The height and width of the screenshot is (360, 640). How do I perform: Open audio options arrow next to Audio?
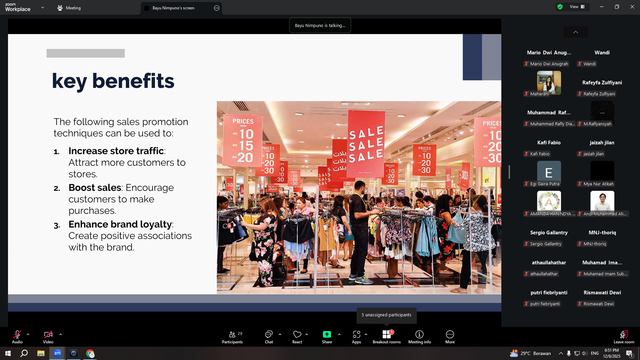pos(28,334)
